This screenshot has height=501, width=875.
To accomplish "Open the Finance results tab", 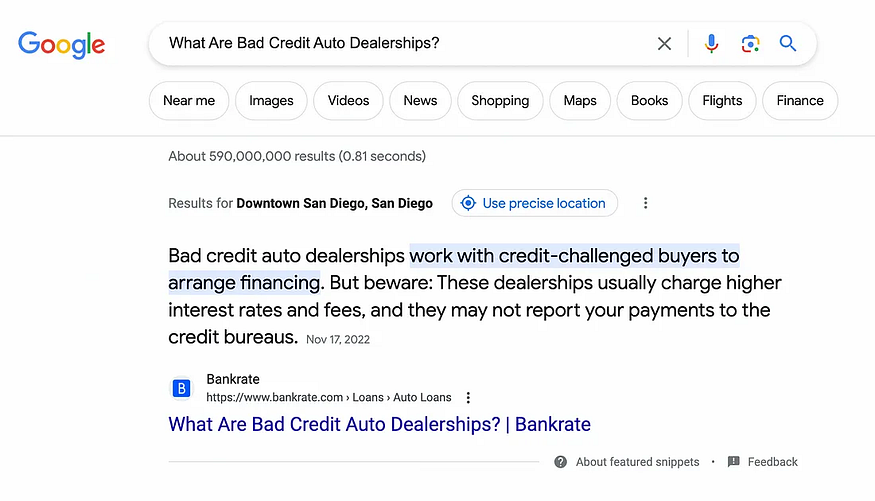I will pyautogui.click(x=800, y=100).
